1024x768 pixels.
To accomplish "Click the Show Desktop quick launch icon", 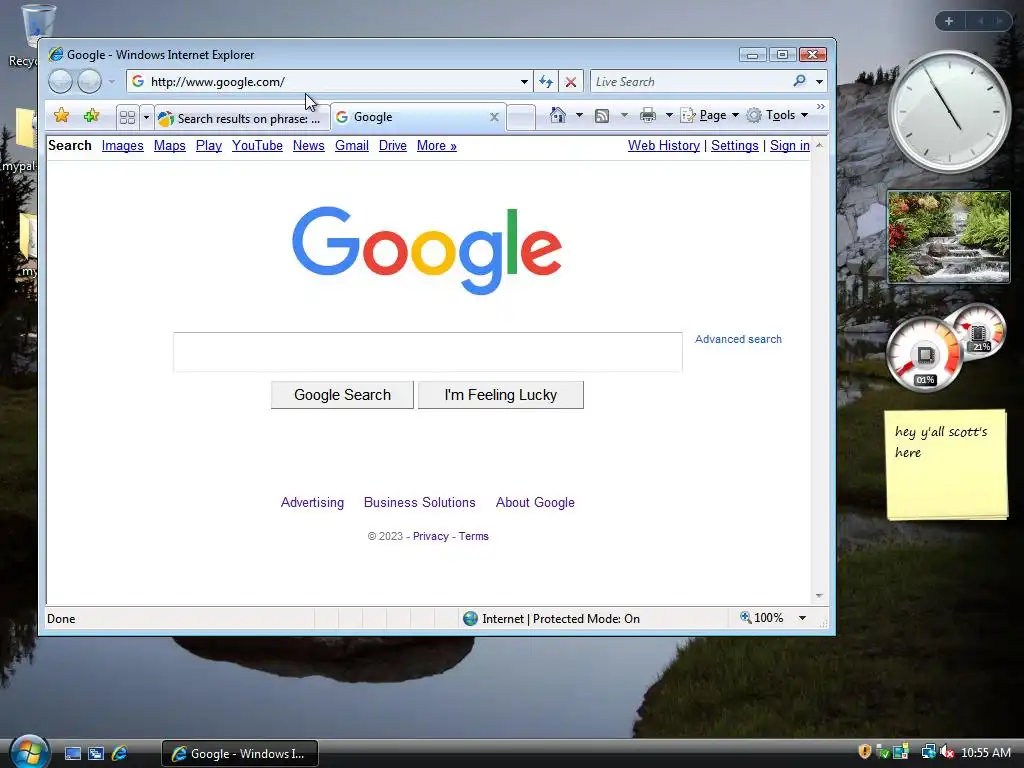I will (73, 754).
